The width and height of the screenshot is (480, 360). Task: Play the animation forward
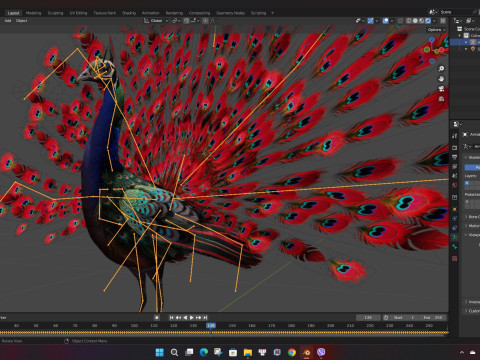[x=192, y=318]
